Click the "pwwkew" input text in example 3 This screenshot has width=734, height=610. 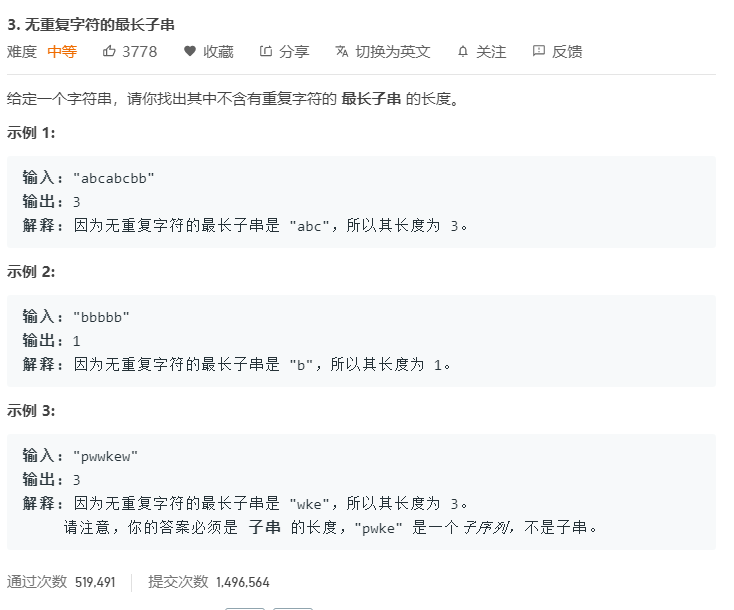coord(105,456)
